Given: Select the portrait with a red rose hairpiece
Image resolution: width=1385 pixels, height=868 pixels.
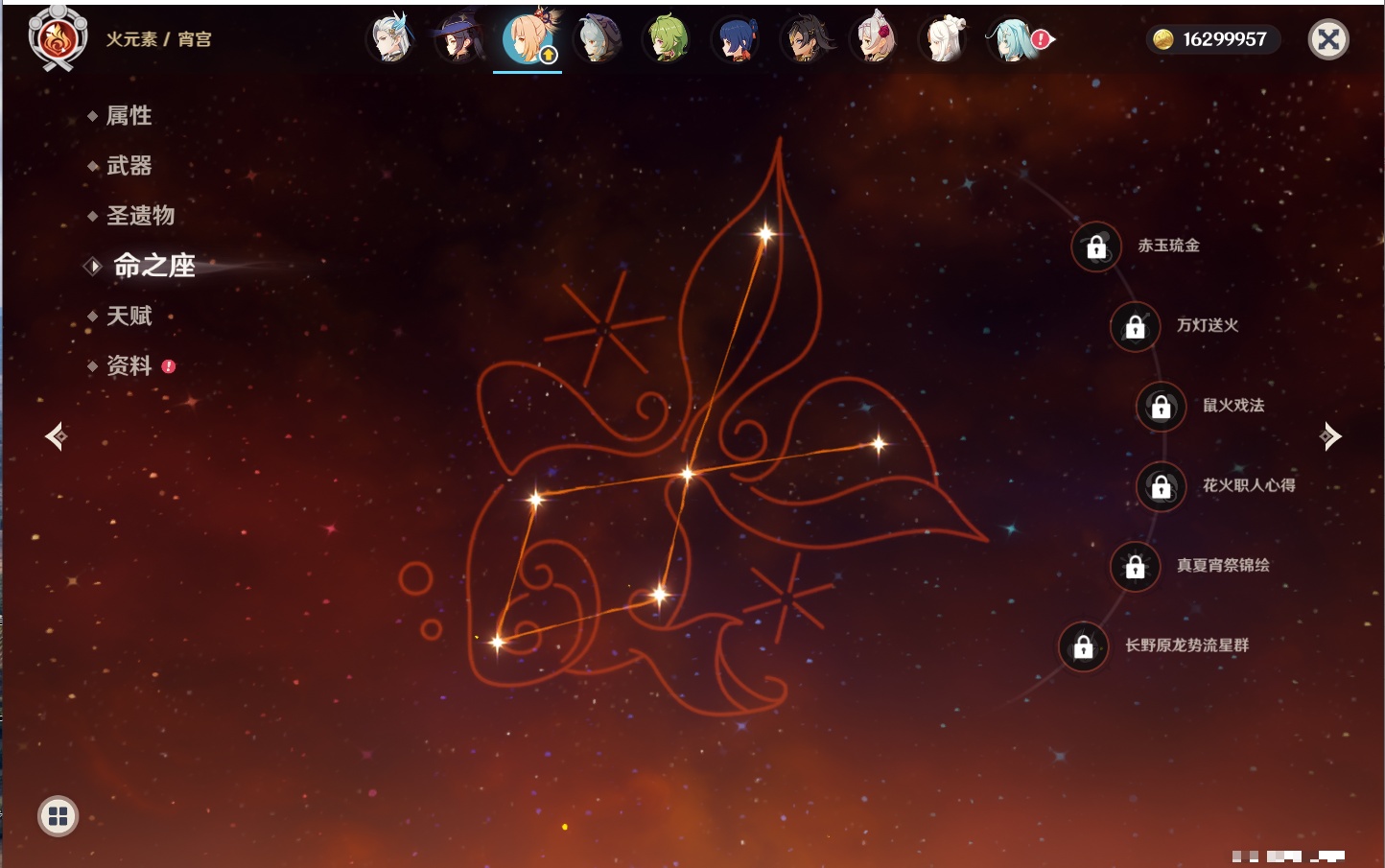Looking at the screenshot, I should click(874, 39).
